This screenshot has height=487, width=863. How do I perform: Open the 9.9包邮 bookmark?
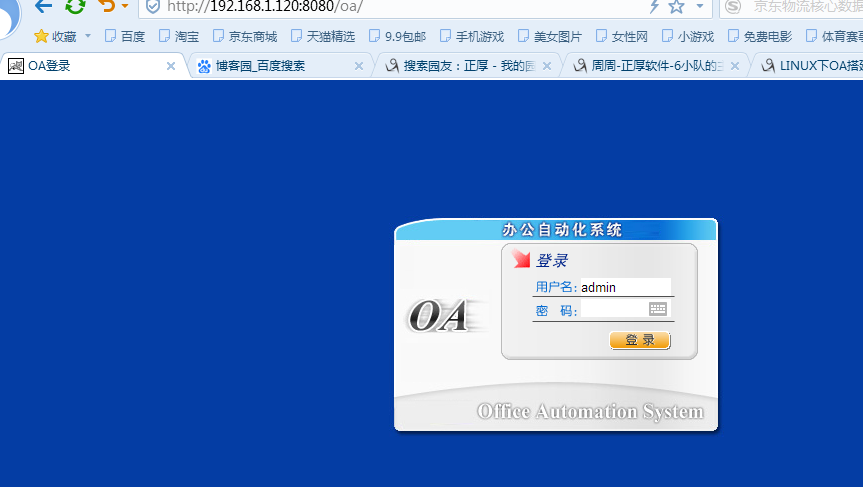[x=397, y=36]
